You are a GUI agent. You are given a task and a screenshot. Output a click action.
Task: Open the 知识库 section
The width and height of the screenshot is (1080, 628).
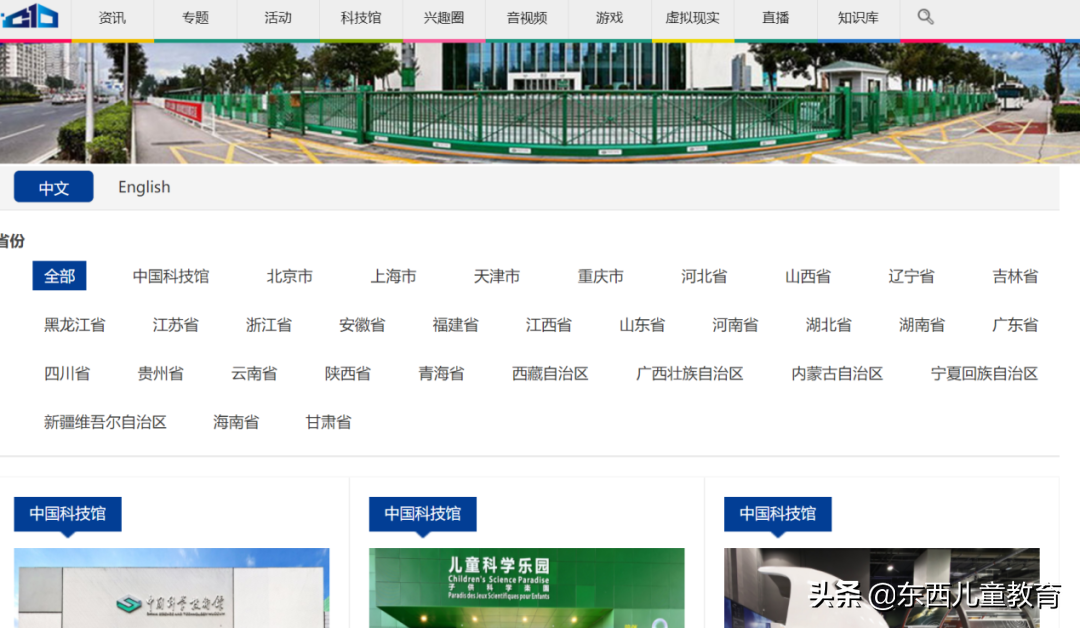(858, 16)
